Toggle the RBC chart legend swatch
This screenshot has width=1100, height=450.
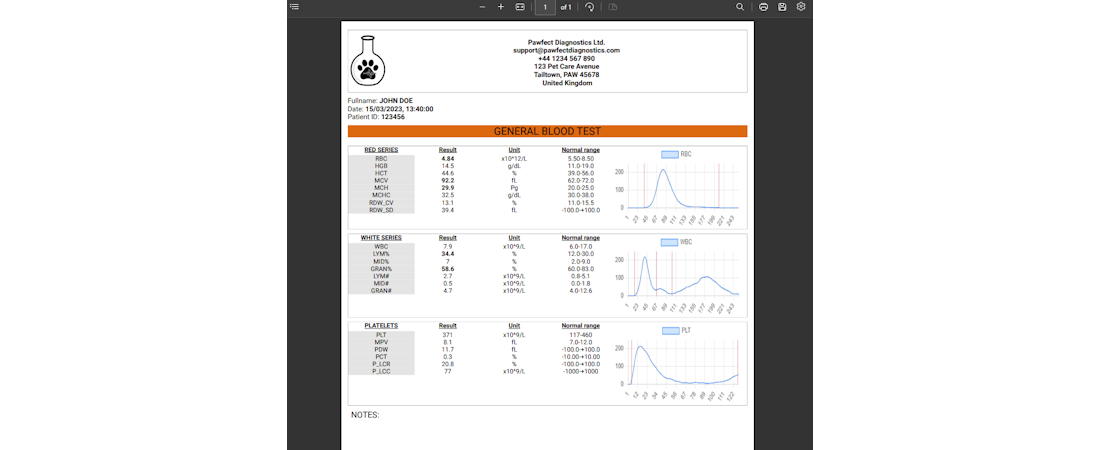pos(669,154)
